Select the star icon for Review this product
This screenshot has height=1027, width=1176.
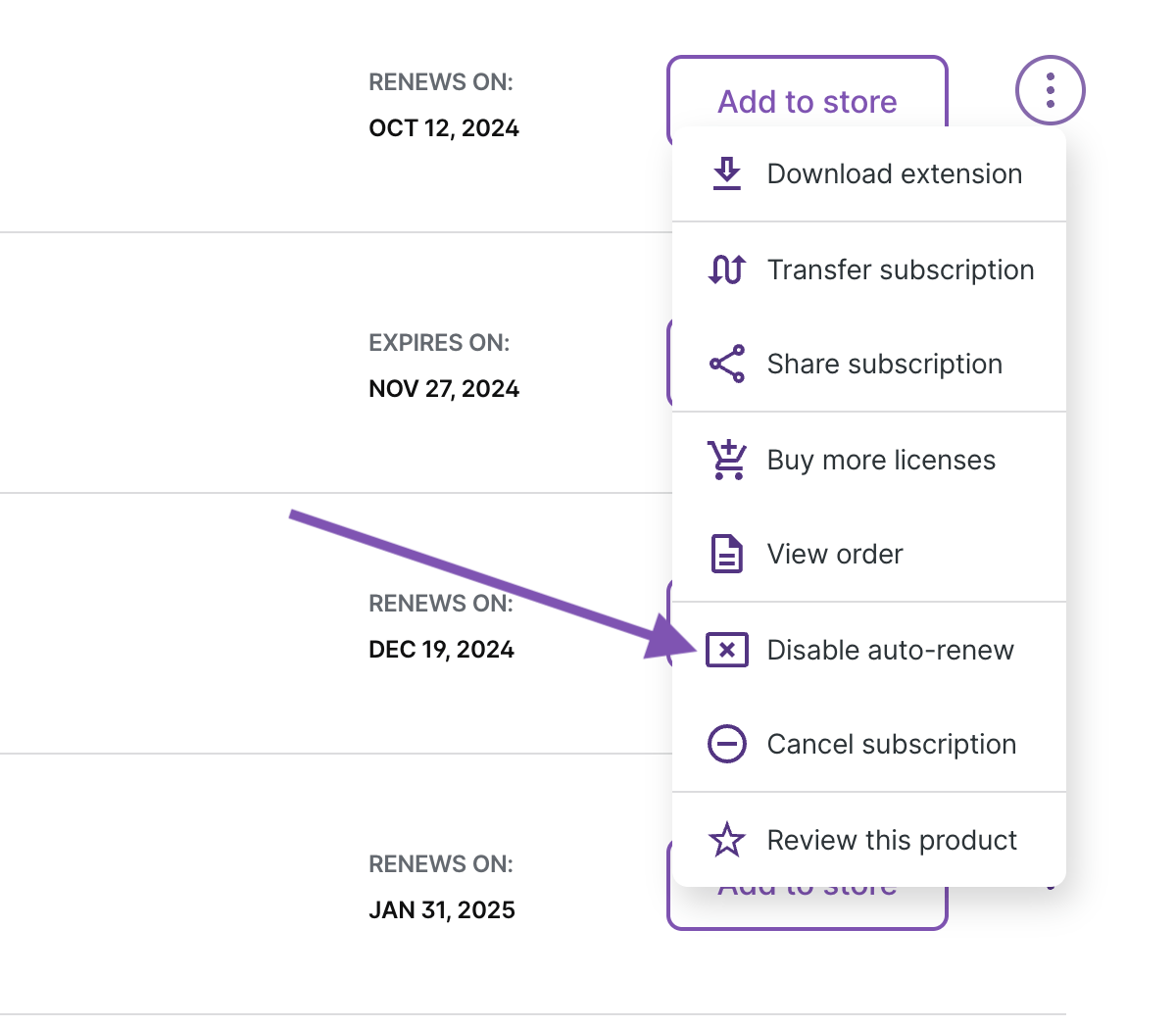[x=726, y=840]
